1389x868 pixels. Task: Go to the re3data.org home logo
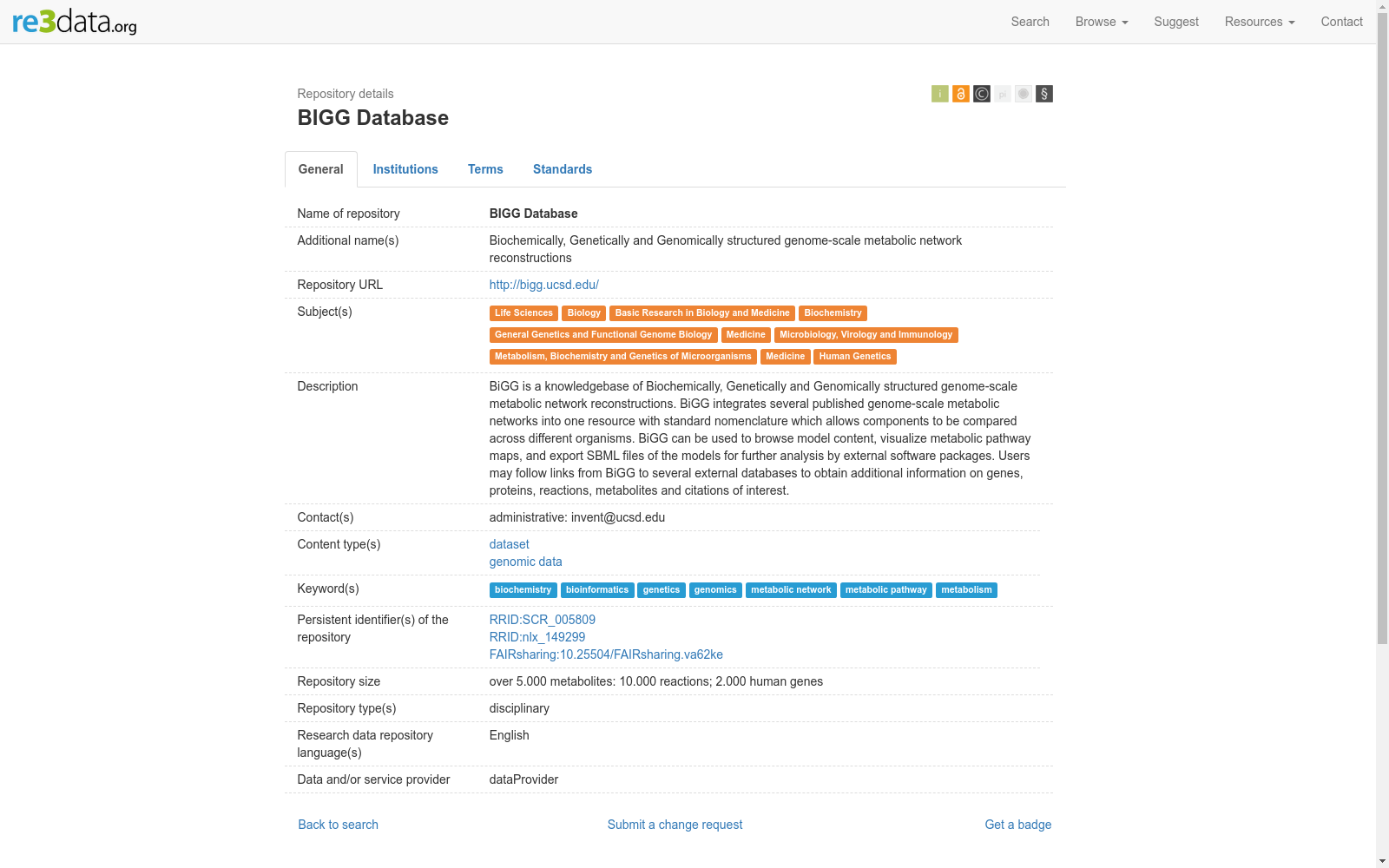pos(75,22)
